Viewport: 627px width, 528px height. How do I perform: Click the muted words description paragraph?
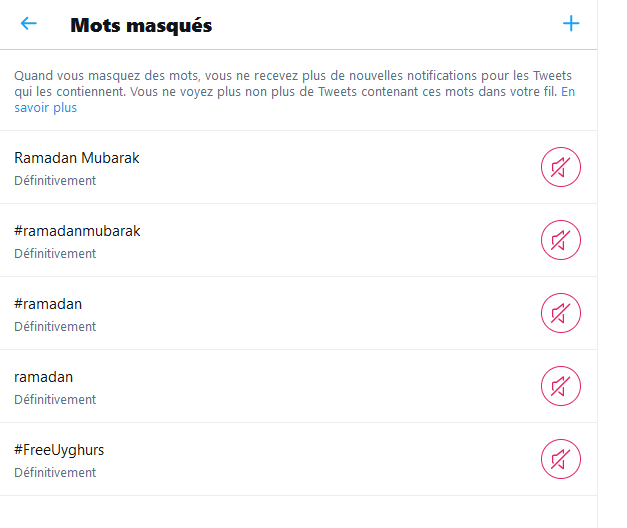point(295,92)
